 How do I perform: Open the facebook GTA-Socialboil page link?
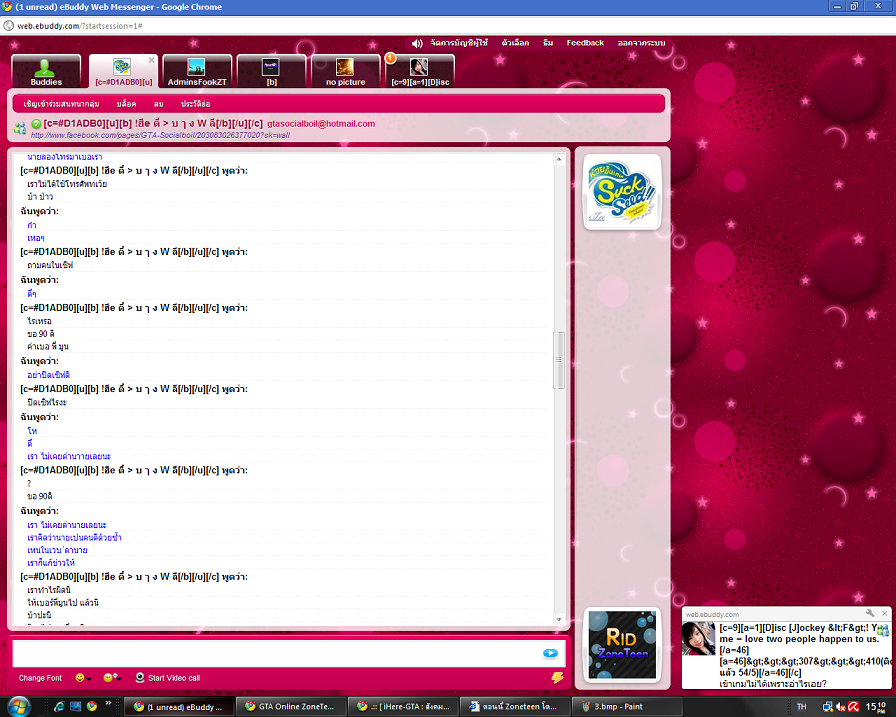(160, 135)
